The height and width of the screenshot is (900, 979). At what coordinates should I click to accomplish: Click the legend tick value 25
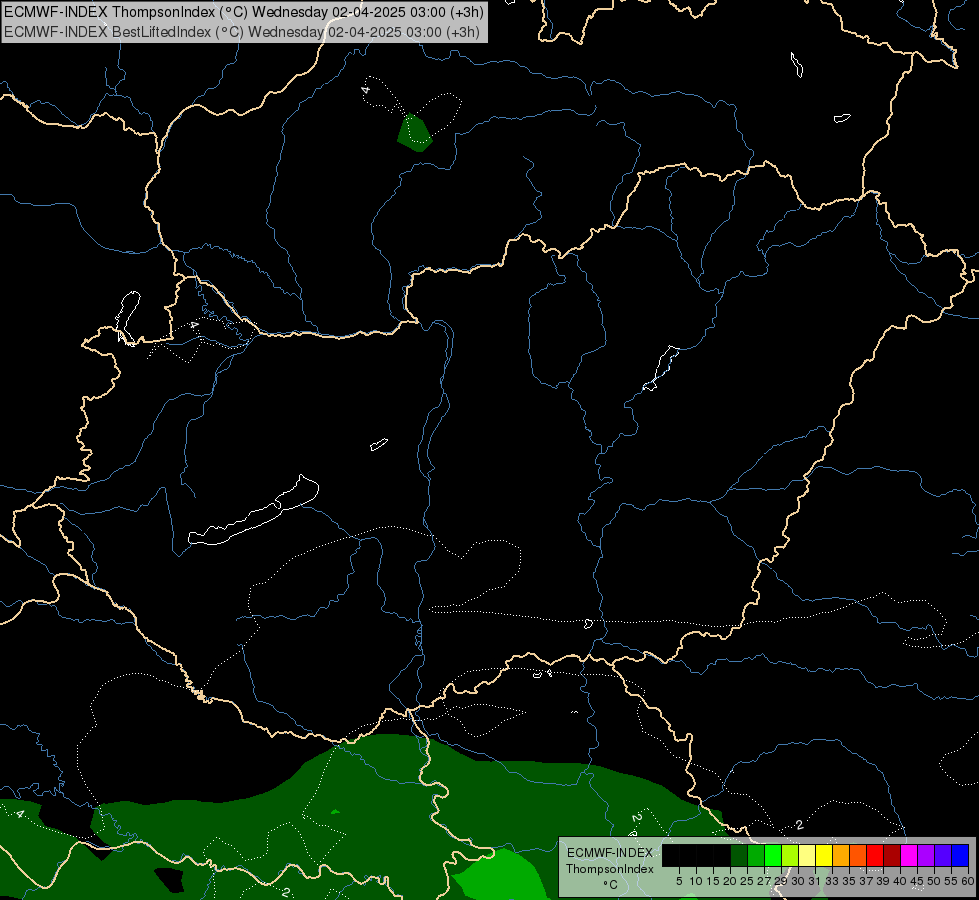coord(747,881)
